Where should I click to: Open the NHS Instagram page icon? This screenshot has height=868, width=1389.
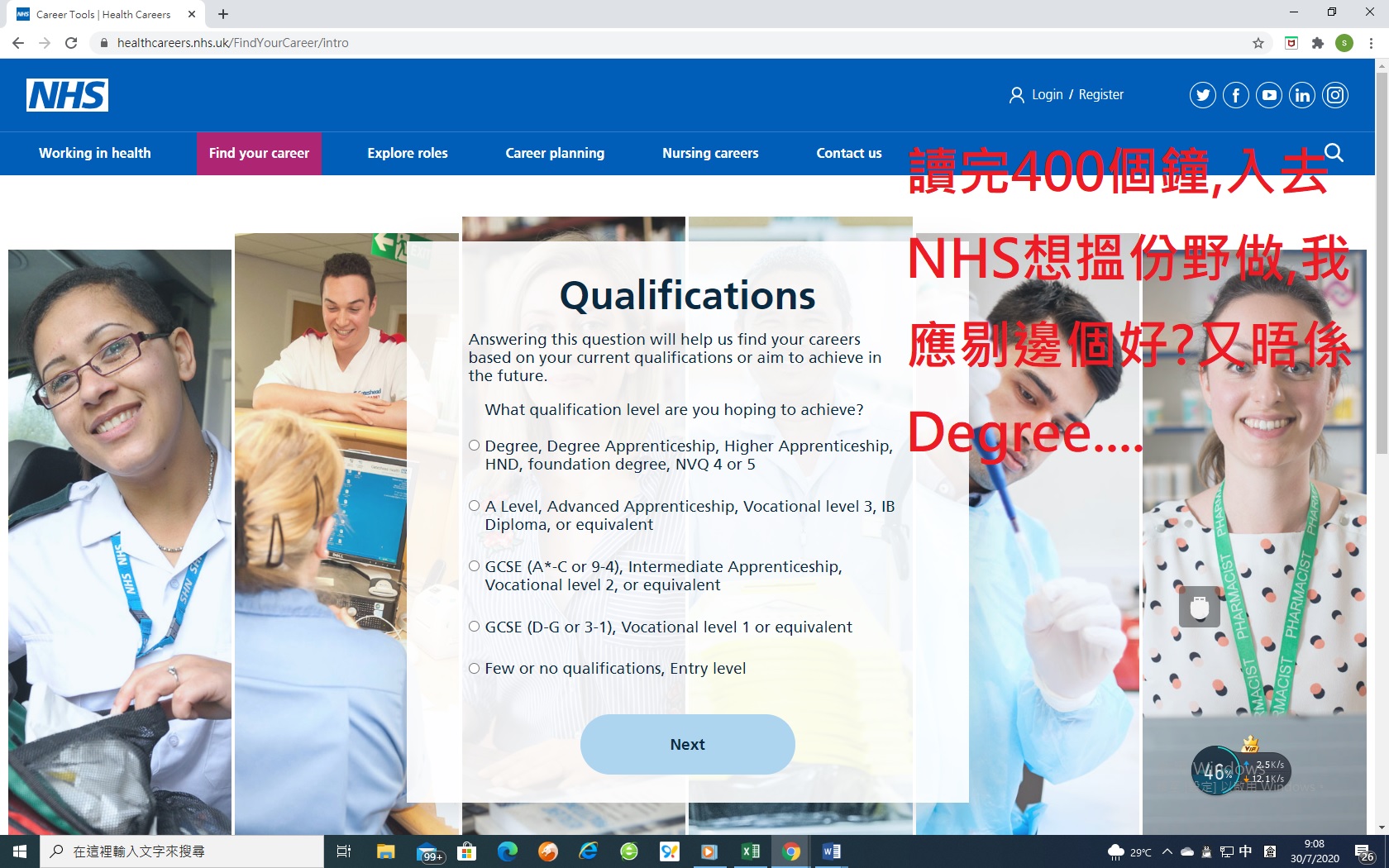click(x=1334, y=95)
